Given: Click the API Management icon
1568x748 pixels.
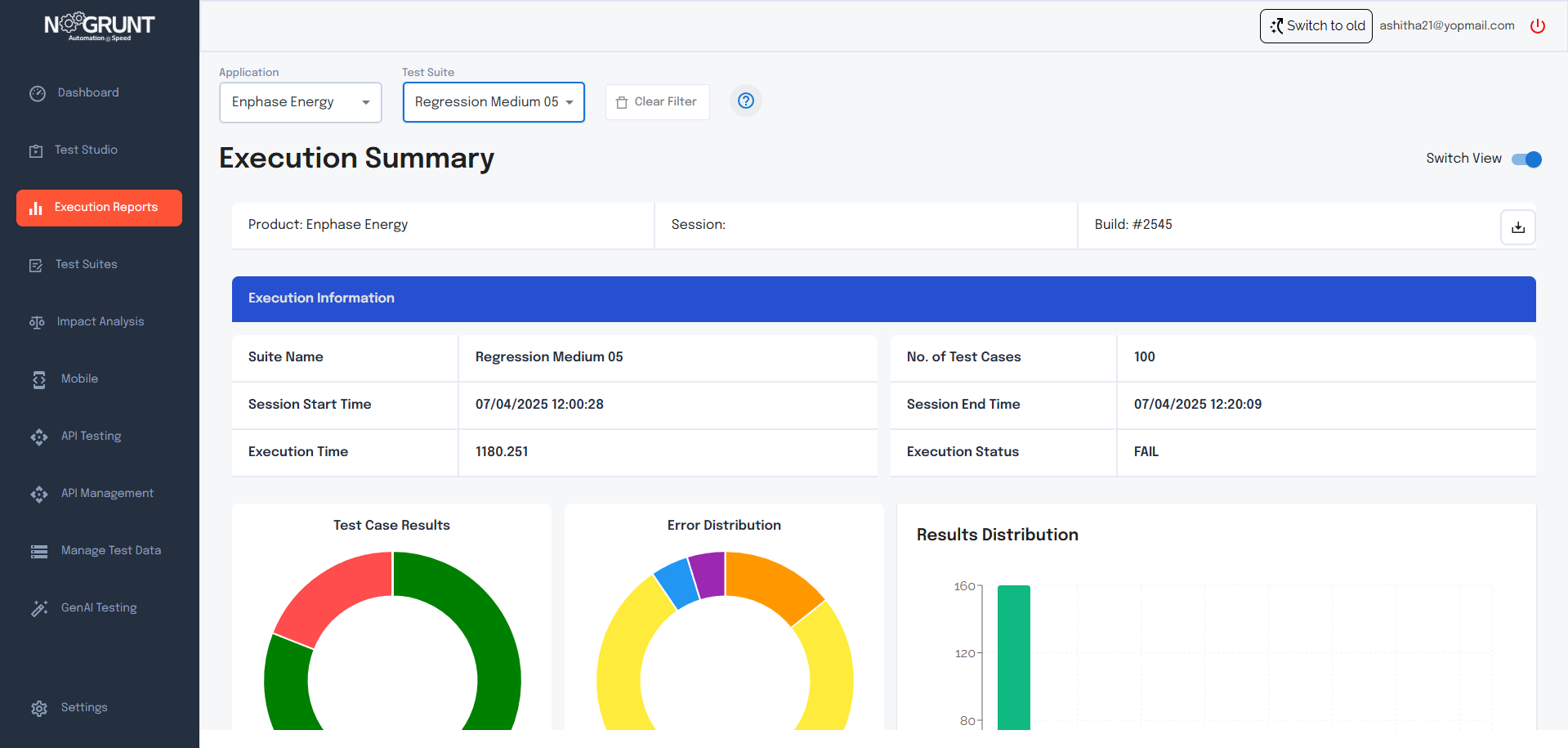Looking at the screenshot, I should tap(39, 494).
